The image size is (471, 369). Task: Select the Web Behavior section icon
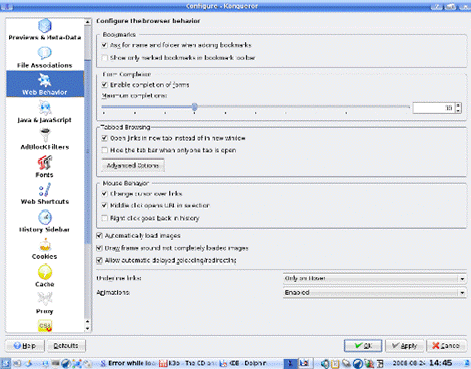point(45,80)
